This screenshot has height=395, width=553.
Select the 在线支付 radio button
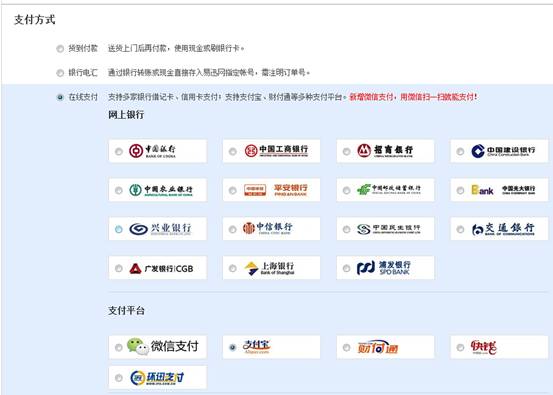pyautogui.click(x=60, y=97)
